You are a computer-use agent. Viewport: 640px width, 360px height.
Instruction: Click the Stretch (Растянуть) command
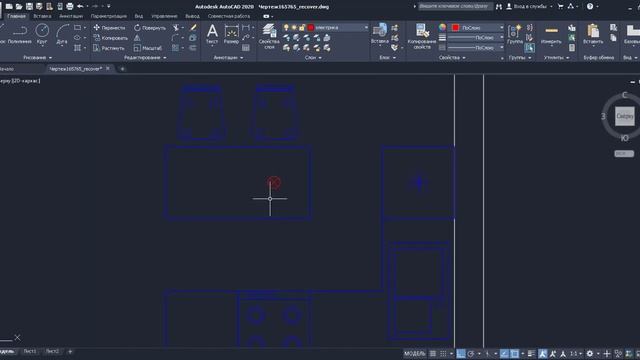[109, 48]
